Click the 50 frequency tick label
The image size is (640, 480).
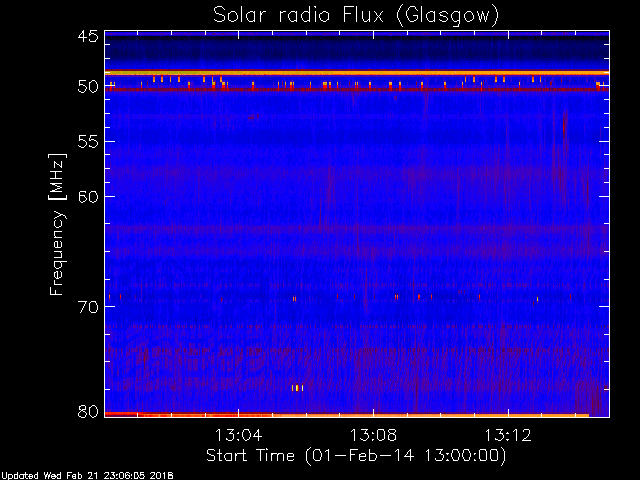(88, 87)
